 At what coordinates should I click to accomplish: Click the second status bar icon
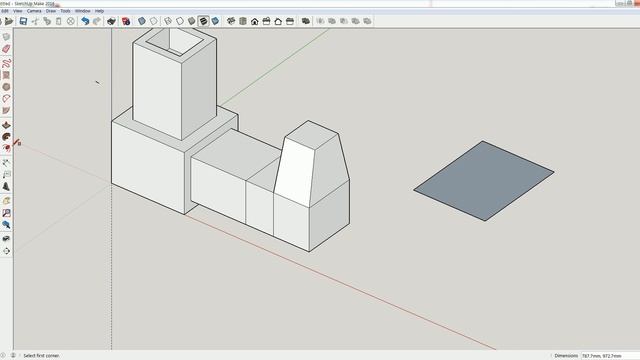[13, 356]
